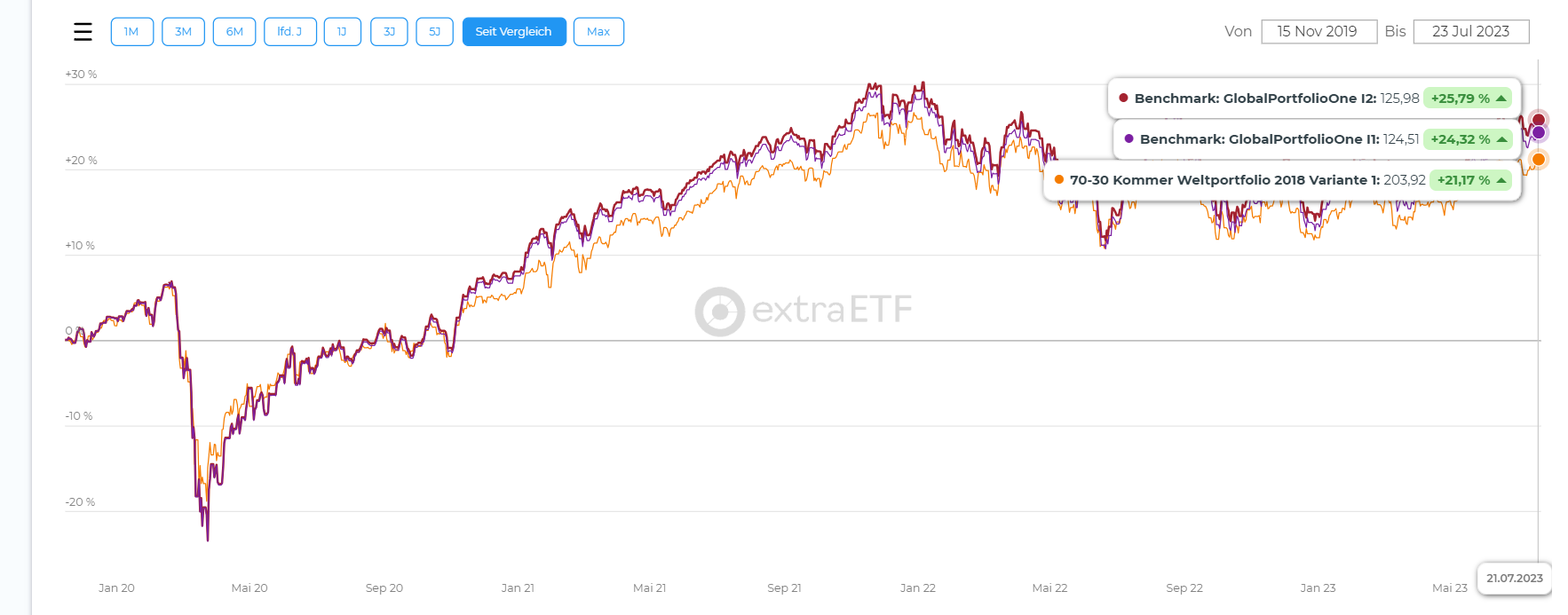Select the 1M time range
The width and height of the screenshot is (1568, 615).
tap(131, 32)
